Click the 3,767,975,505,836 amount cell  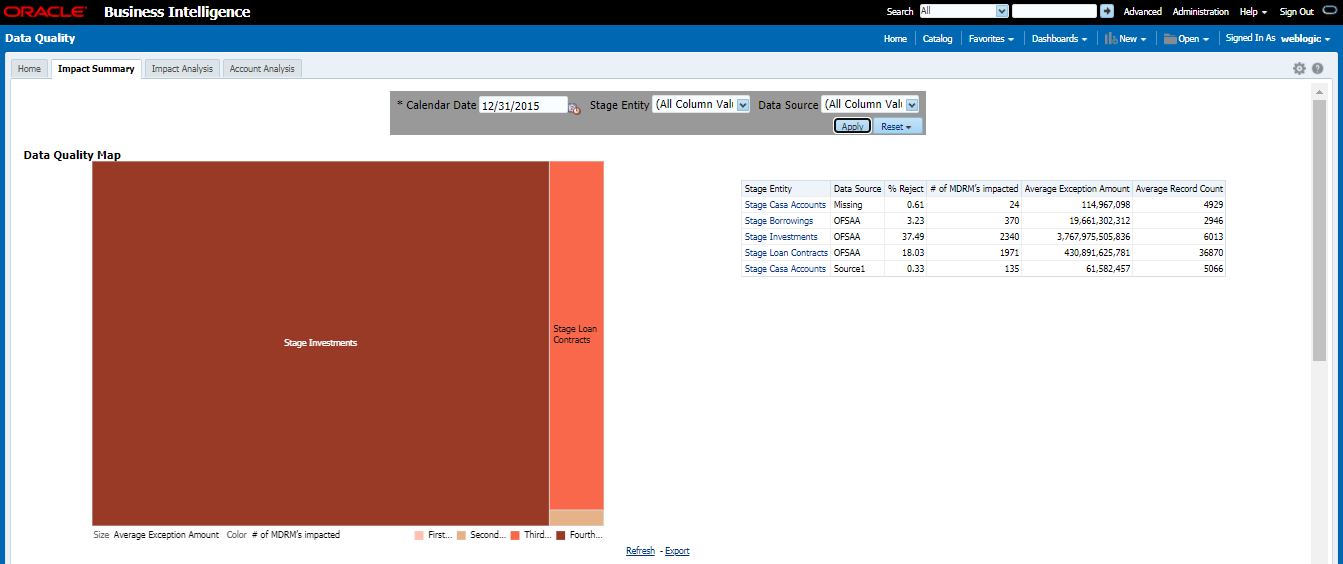click(1077, 237)
